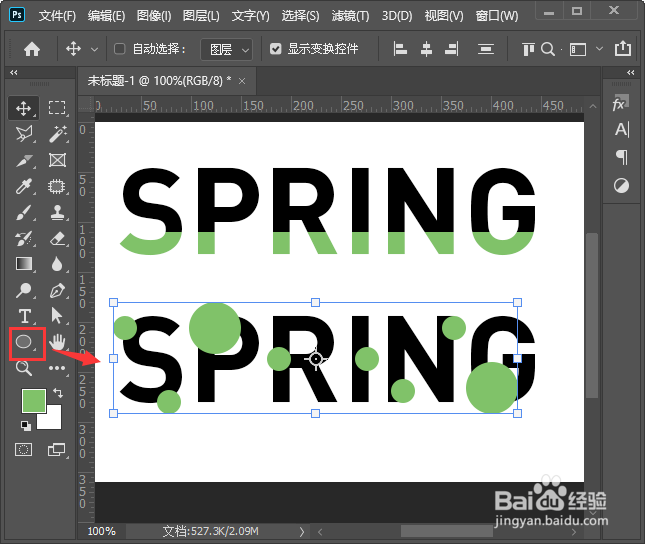Viewport: 645px width, 544px height.
Task: Open the 滤镜(T) menu
Action: [350, 16]
